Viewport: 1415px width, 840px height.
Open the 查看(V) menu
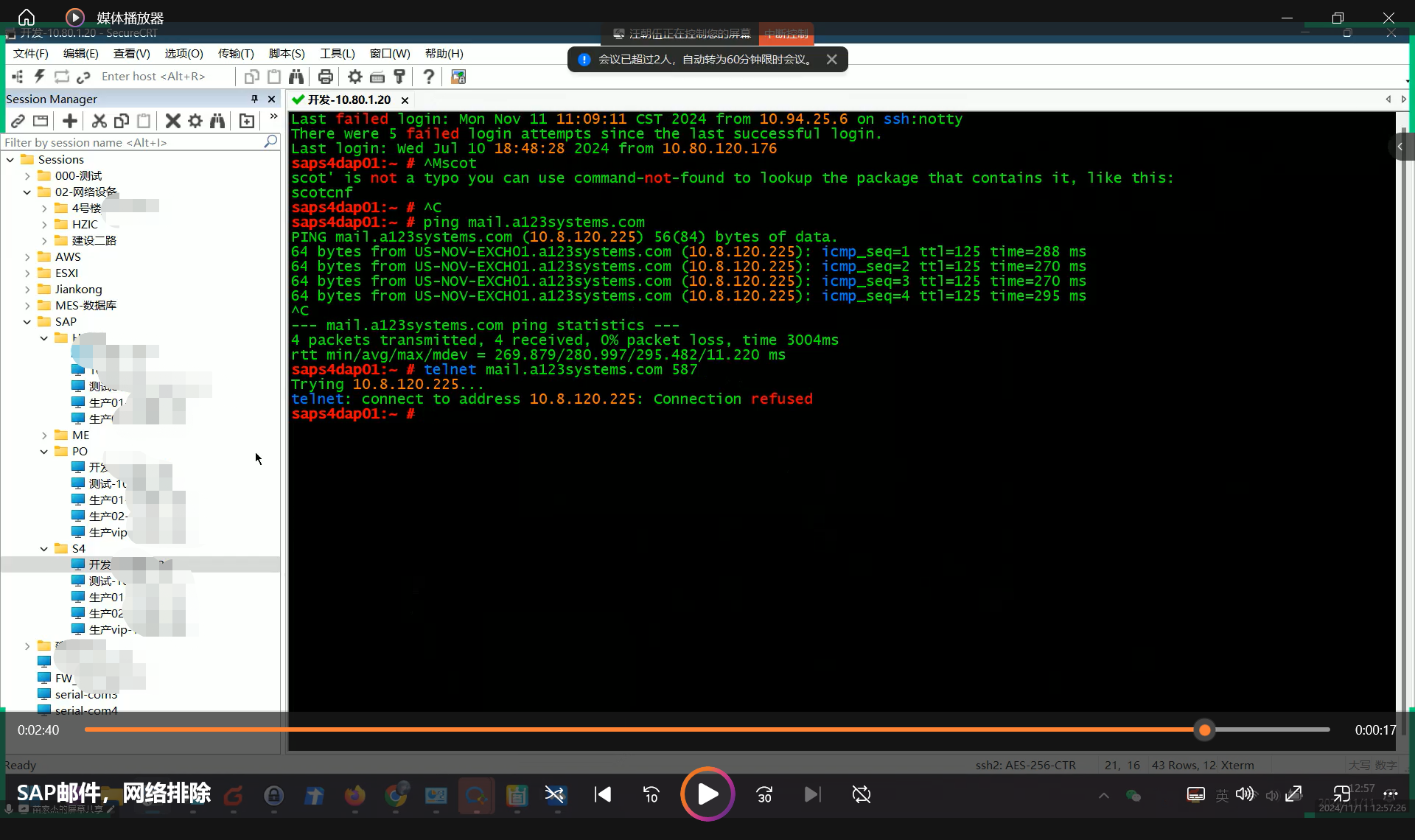(131, 53)
